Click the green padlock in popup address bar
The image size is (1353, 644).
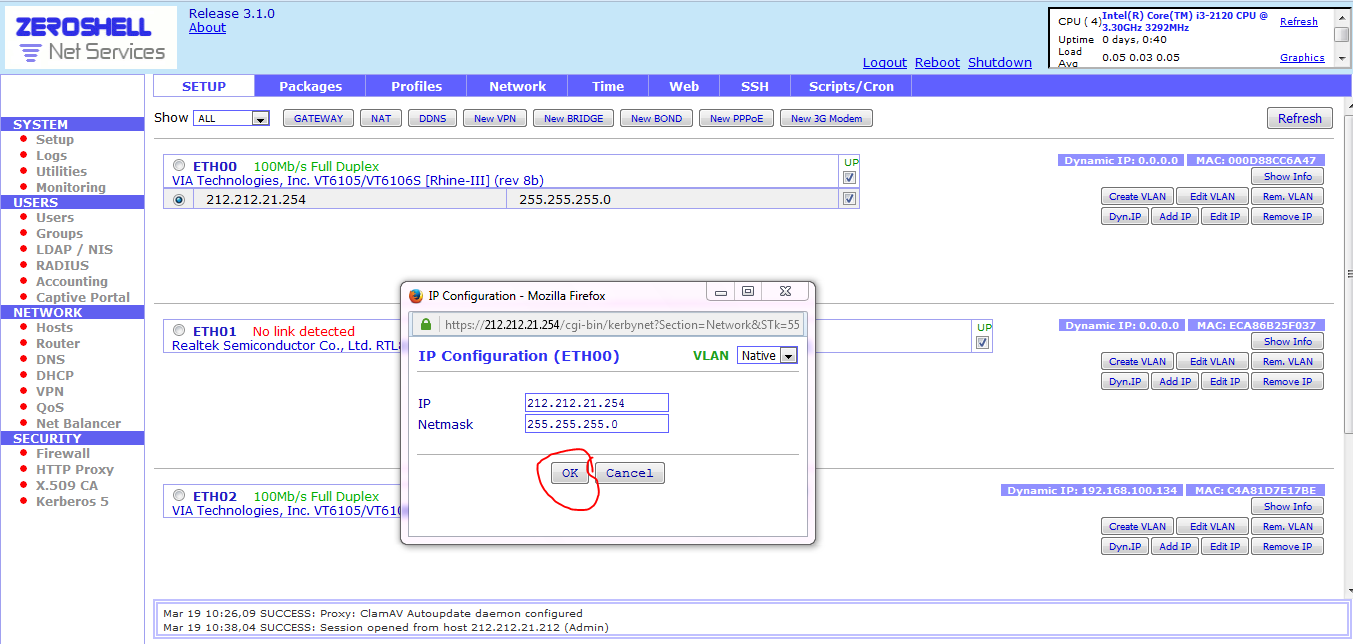pyautogui.click(x=426, y=324)
